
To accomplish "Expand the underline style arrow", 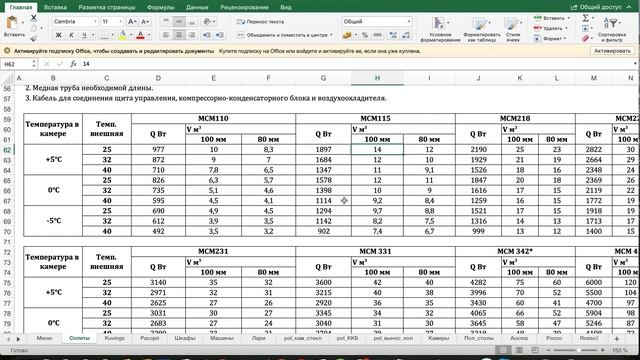I will pos(93,35).
